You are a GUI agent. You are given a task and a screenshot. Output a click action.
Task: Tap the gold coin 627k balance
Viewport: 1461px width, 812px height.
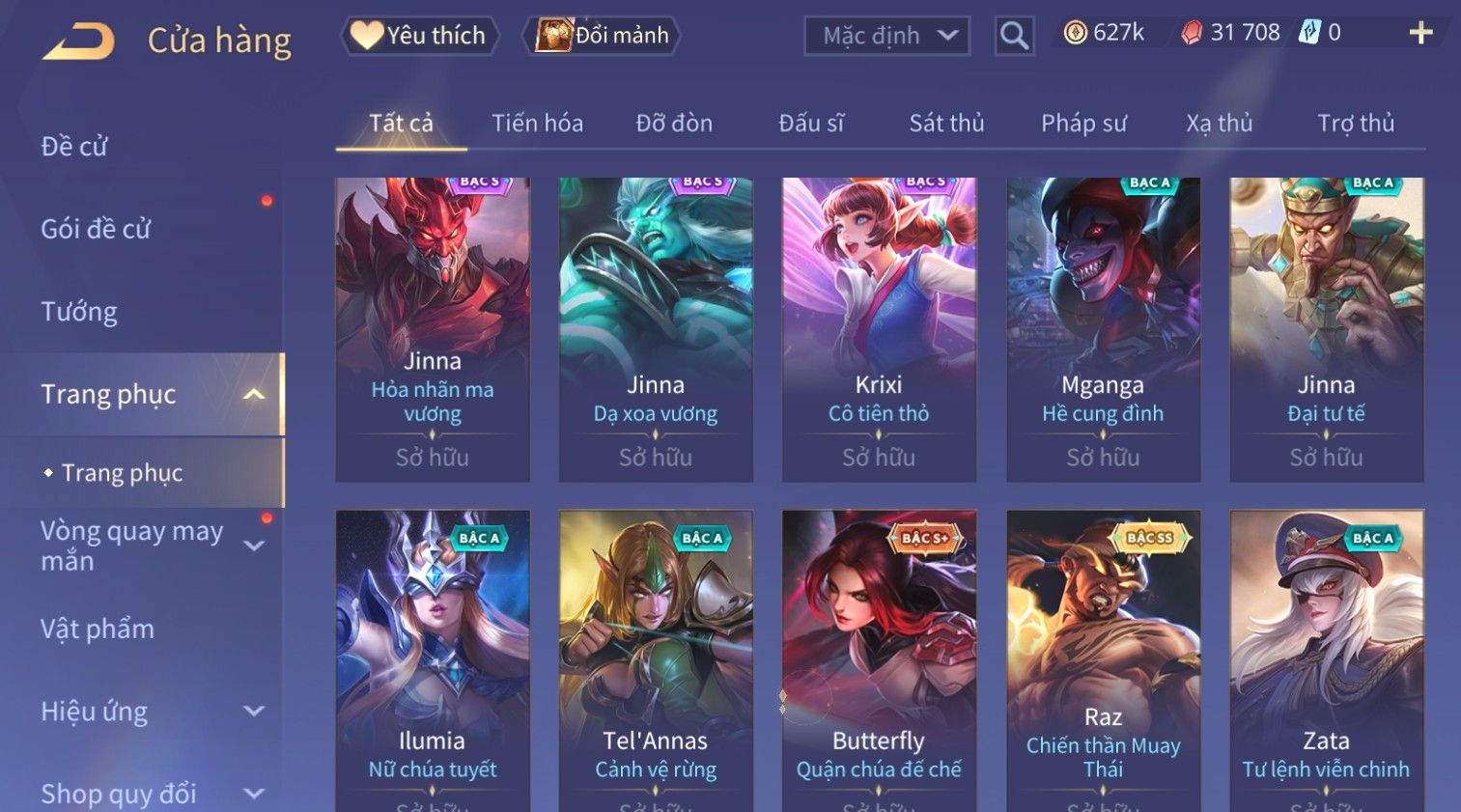(1104, 33)
